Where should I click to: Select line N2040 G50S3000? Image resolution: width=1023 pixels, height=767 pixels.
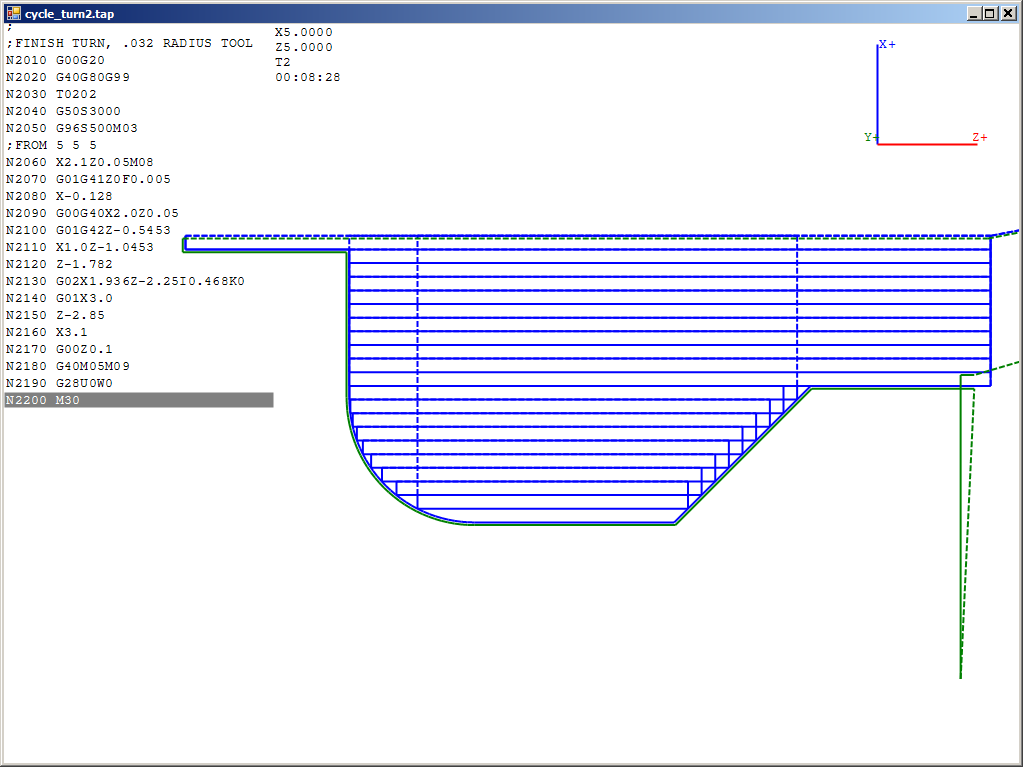[63, 111]
